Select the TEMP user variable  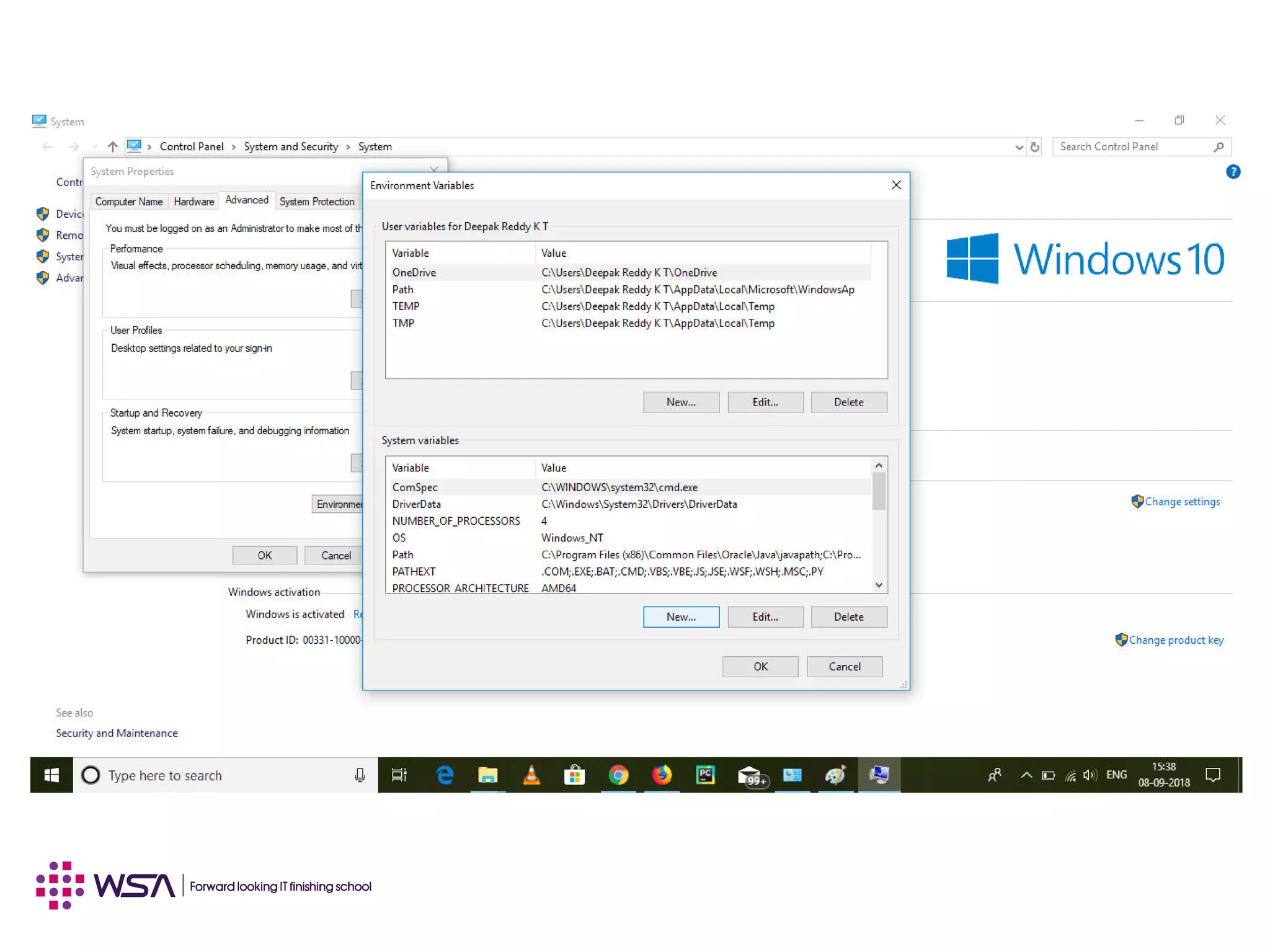point(629,306)
